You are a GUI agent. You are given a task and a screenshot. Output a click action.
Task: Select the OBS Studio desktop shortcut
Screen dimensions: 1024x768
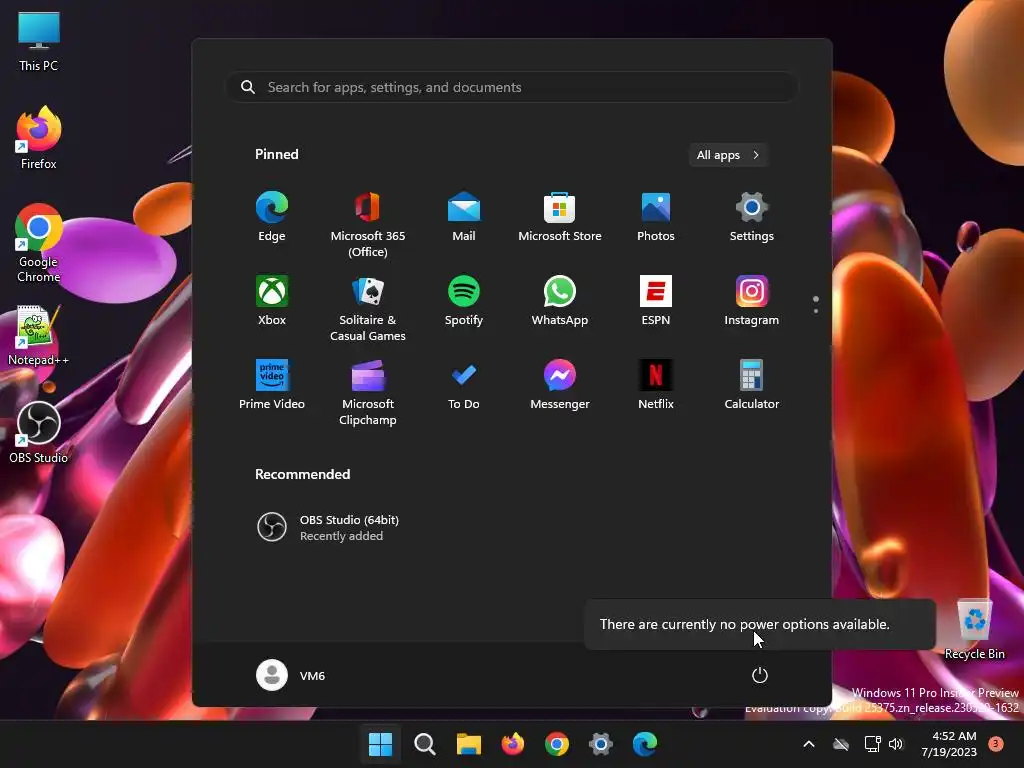click(x=39, y=432)
